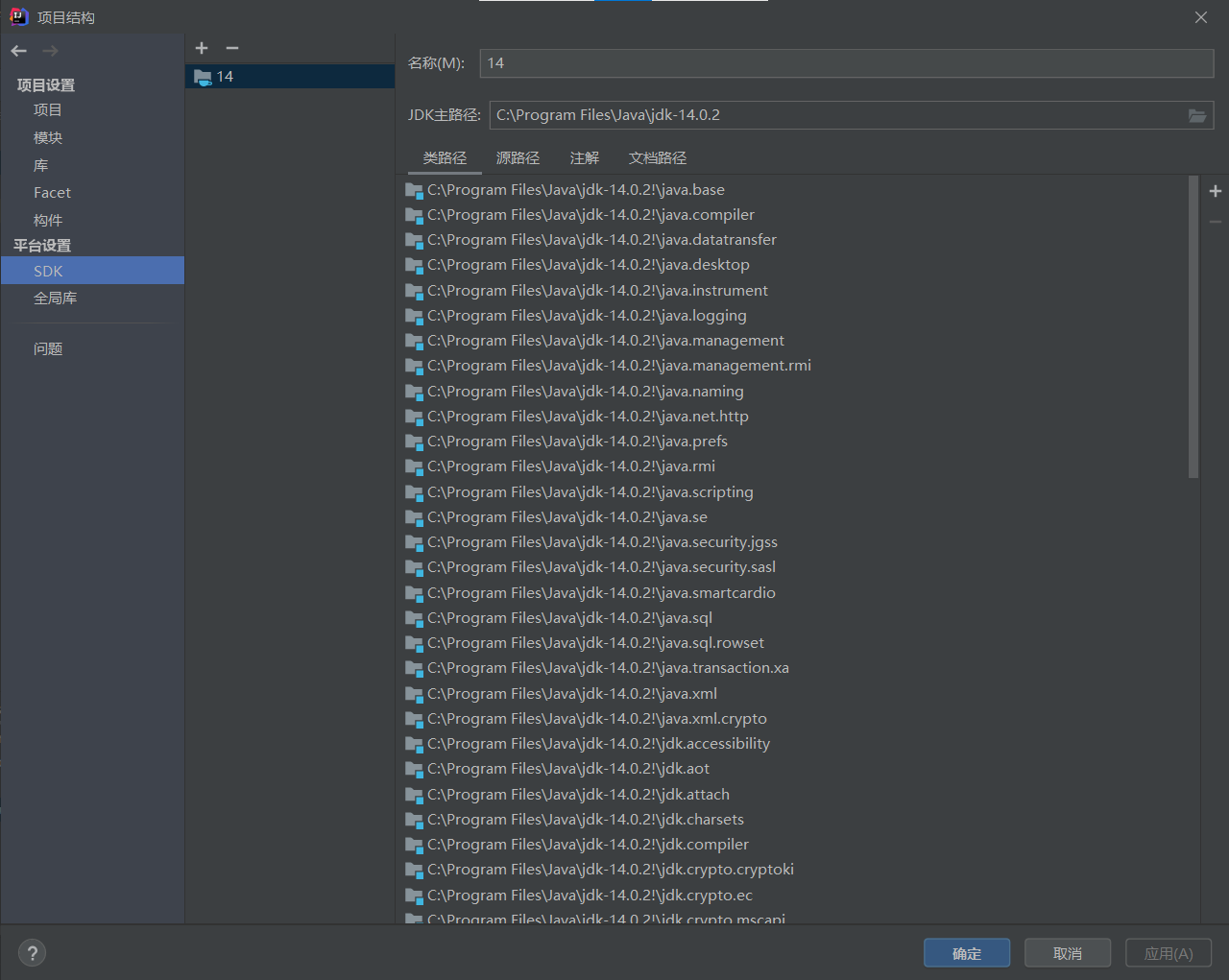Click the forward navigation arrow

click(x=50, y=51)
